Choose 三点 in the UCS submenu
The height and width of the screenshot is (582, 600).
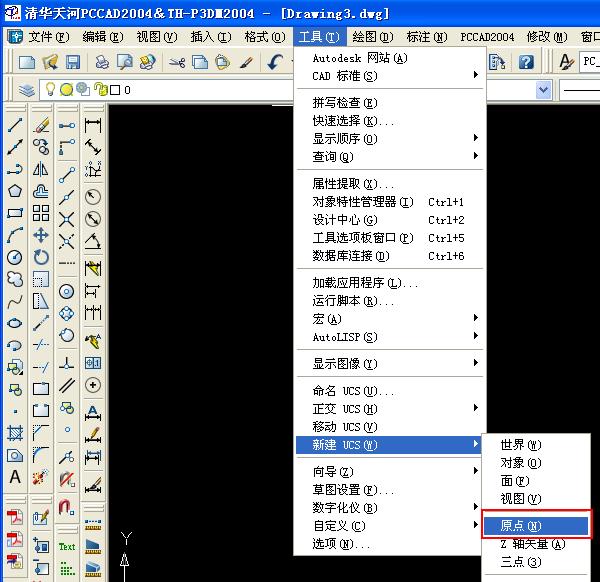[536, 561]
